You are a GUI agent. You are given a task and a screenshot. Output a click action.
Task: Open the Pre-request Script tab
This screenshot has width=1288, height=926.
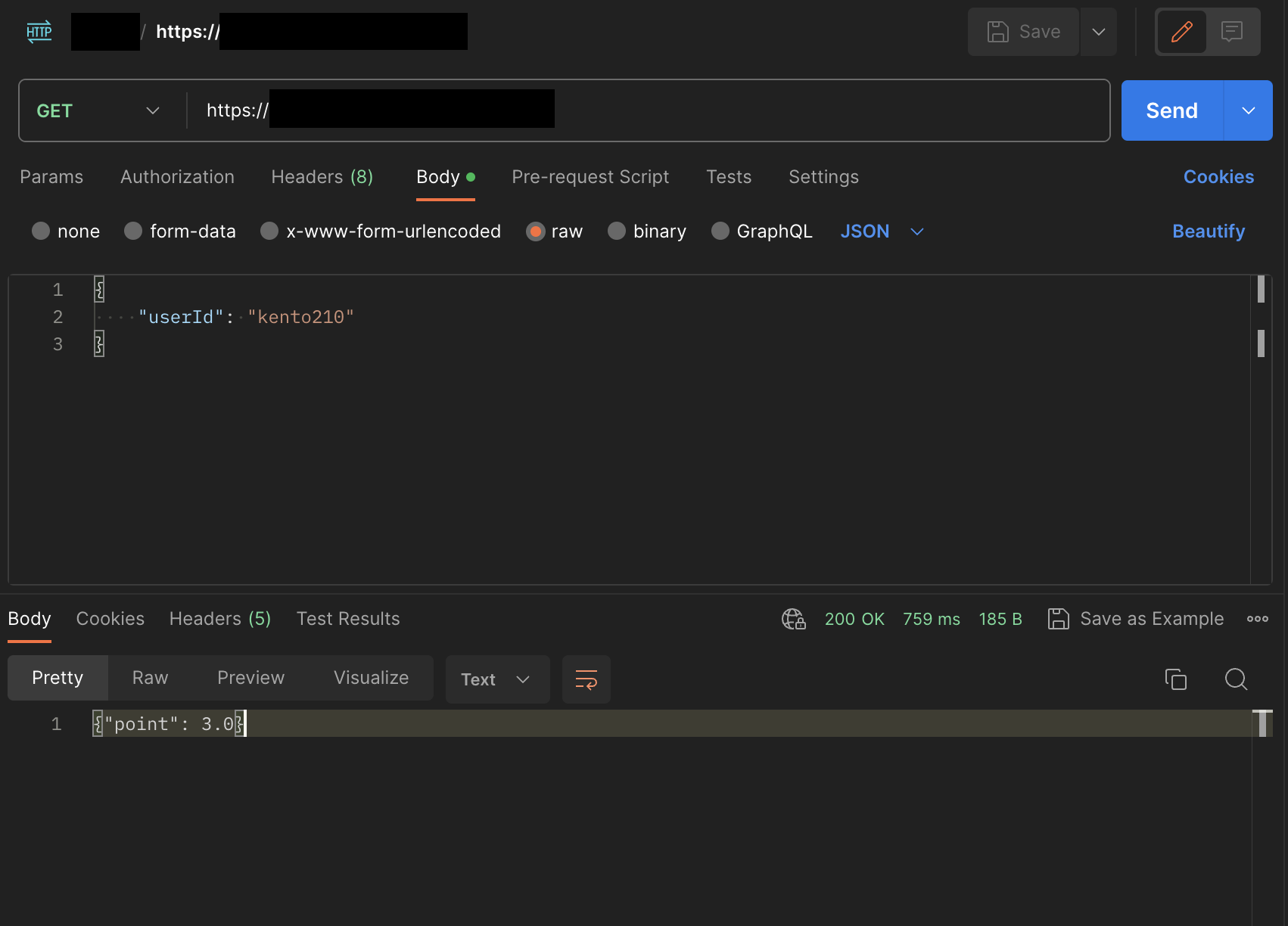coord(590,177)
